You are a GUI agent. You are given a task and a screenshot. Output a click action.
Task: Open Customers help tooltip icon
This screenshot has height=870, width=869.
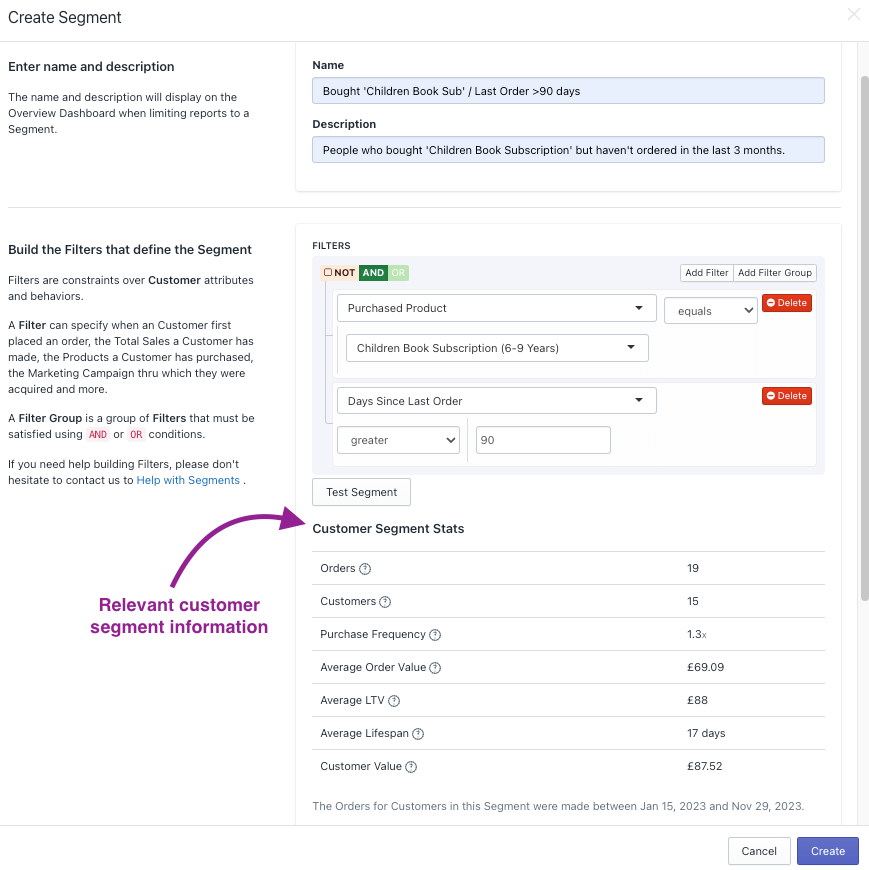pyautogui.click(x=385, y=602)
